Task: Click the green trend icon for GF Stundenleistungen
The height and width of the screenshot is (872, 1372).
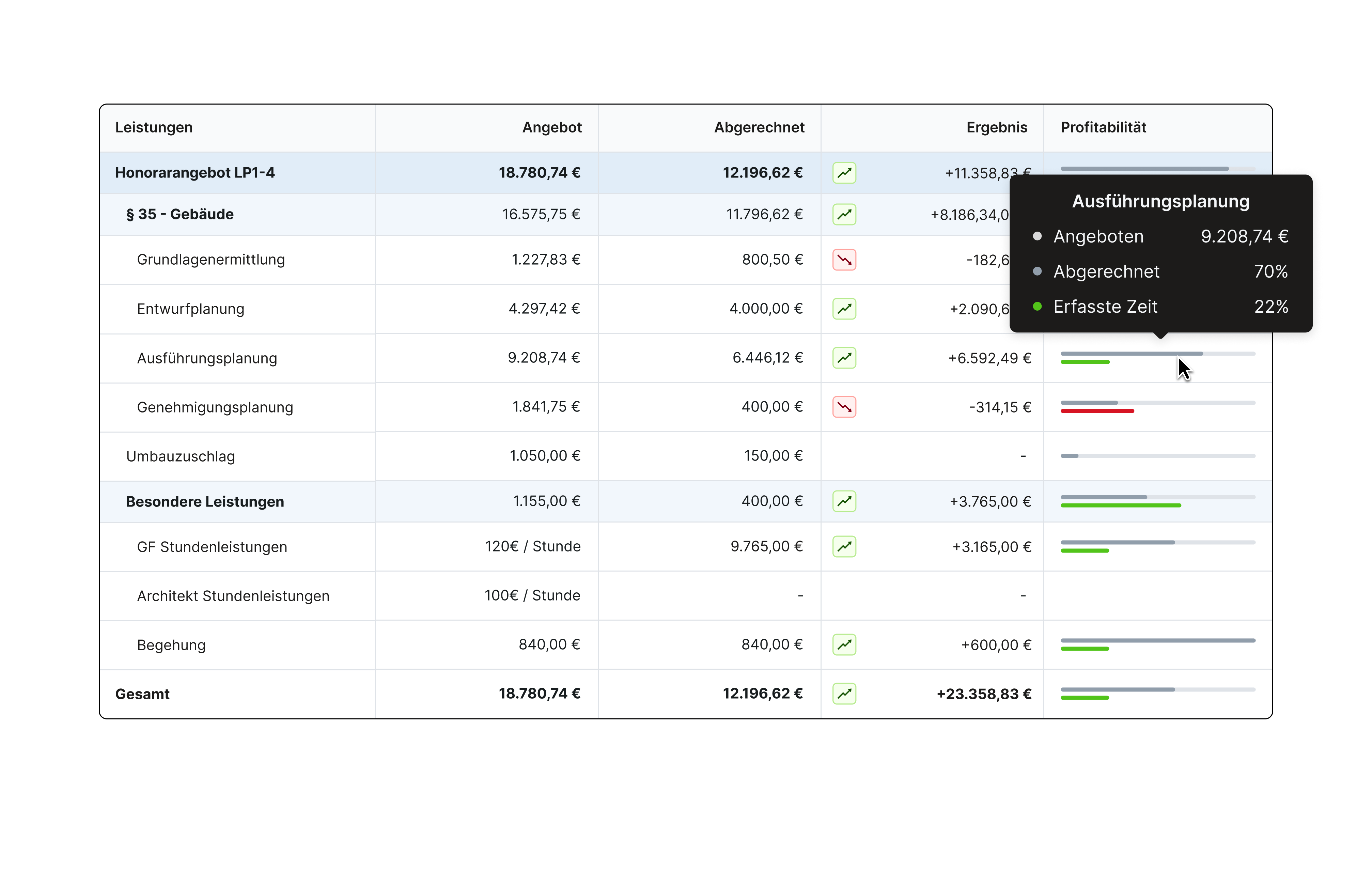Action: pyautogui.click(x=844, y=546)
